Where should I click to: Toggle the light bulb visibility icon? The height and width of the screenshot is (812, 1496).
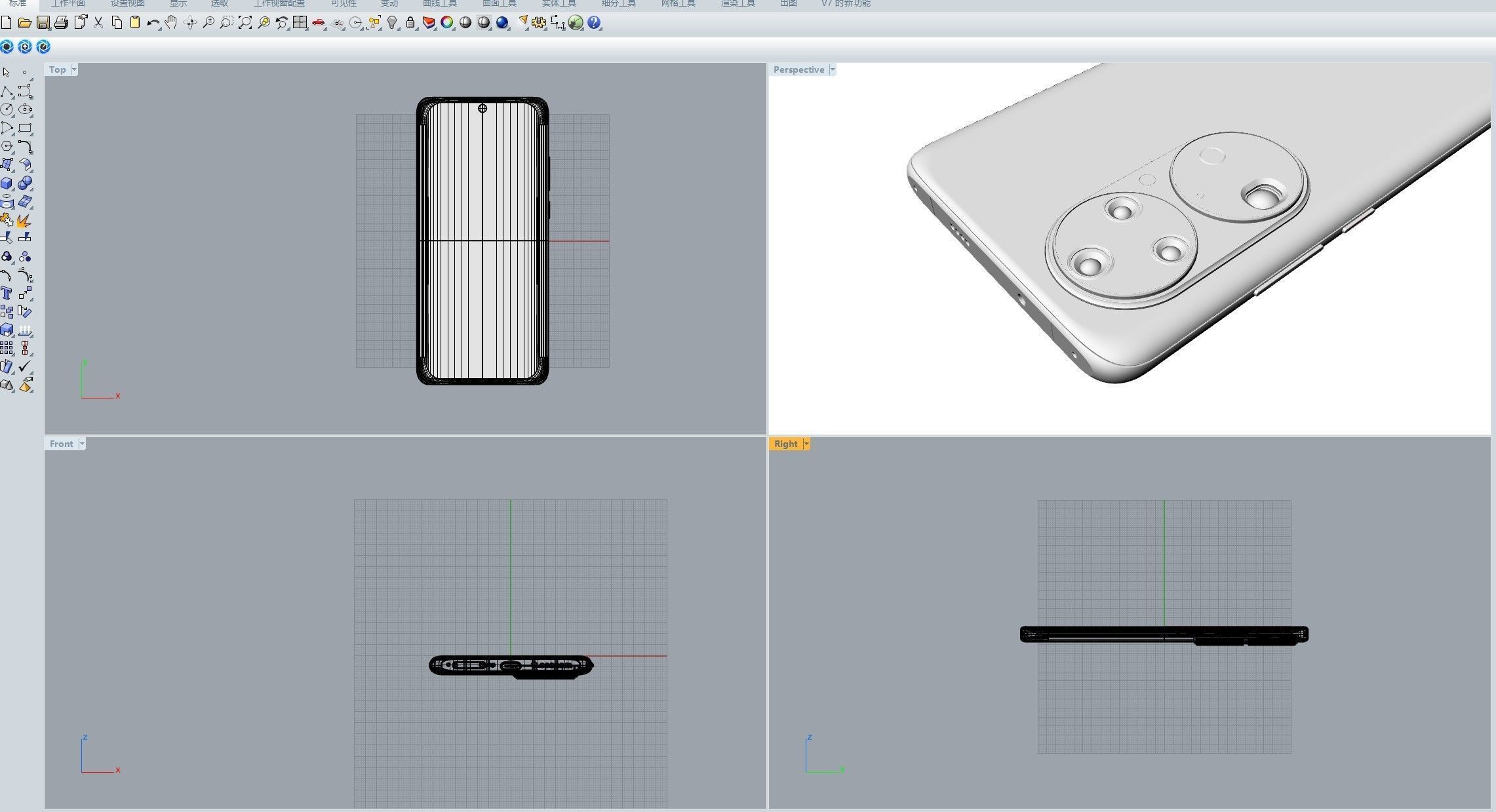coord(392,23)
